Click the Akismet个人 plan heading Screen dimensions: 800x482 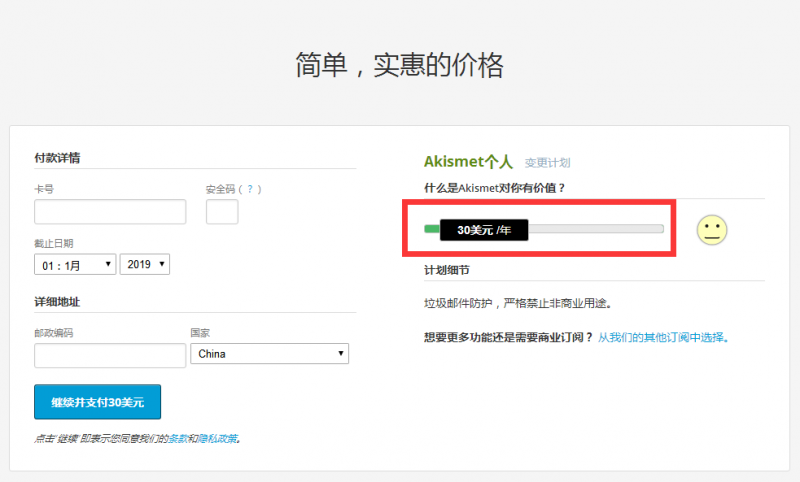point(468,162)
